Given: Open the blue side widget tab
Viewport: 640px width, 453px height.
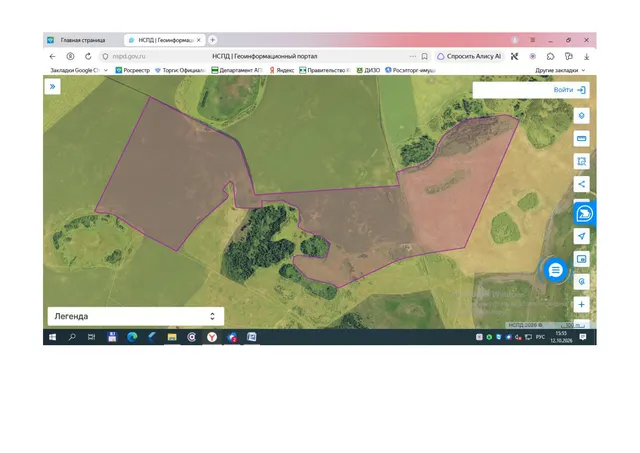Looking at the screenshot, I should point(584,213).
